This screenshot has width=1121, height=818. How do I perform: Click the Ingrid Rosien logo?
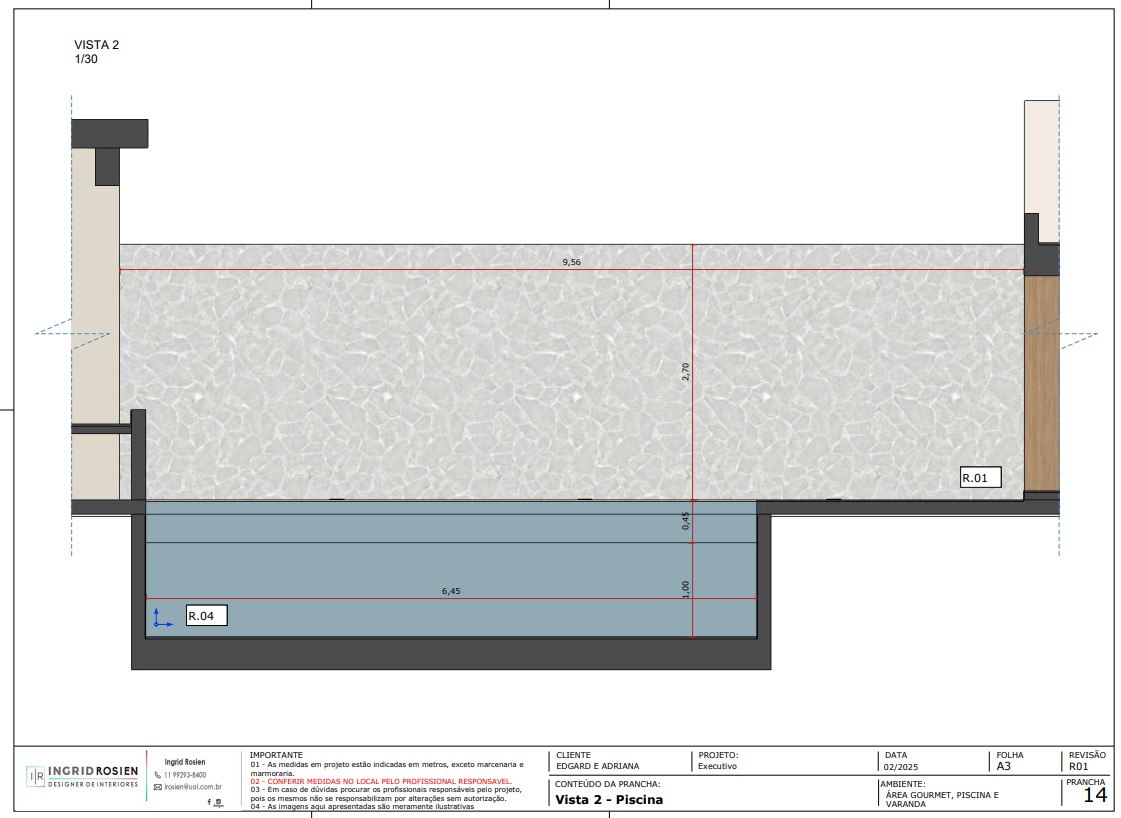pos(82,776)
